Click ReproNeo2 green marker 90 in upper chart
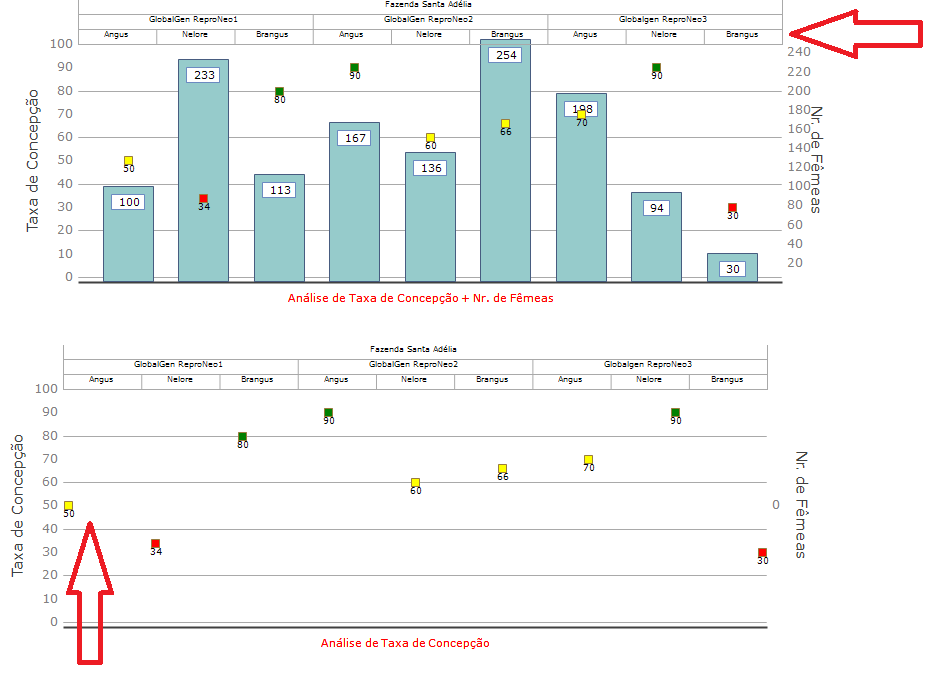Viewport: 944px width, 675px height. click(x=355, y=67)
